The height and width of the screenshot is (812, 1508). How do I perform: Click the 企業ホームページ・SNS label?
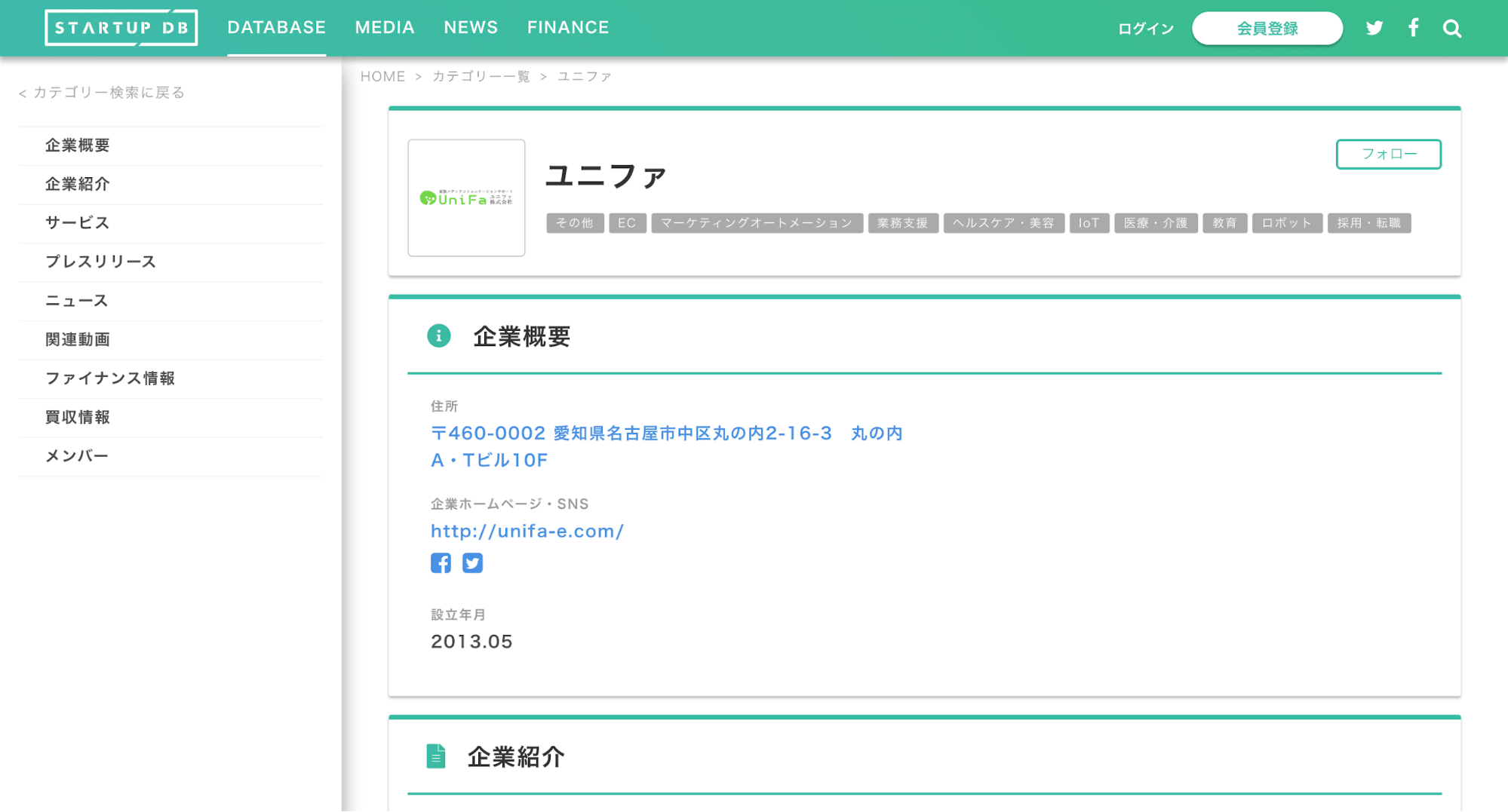point(509,504)
